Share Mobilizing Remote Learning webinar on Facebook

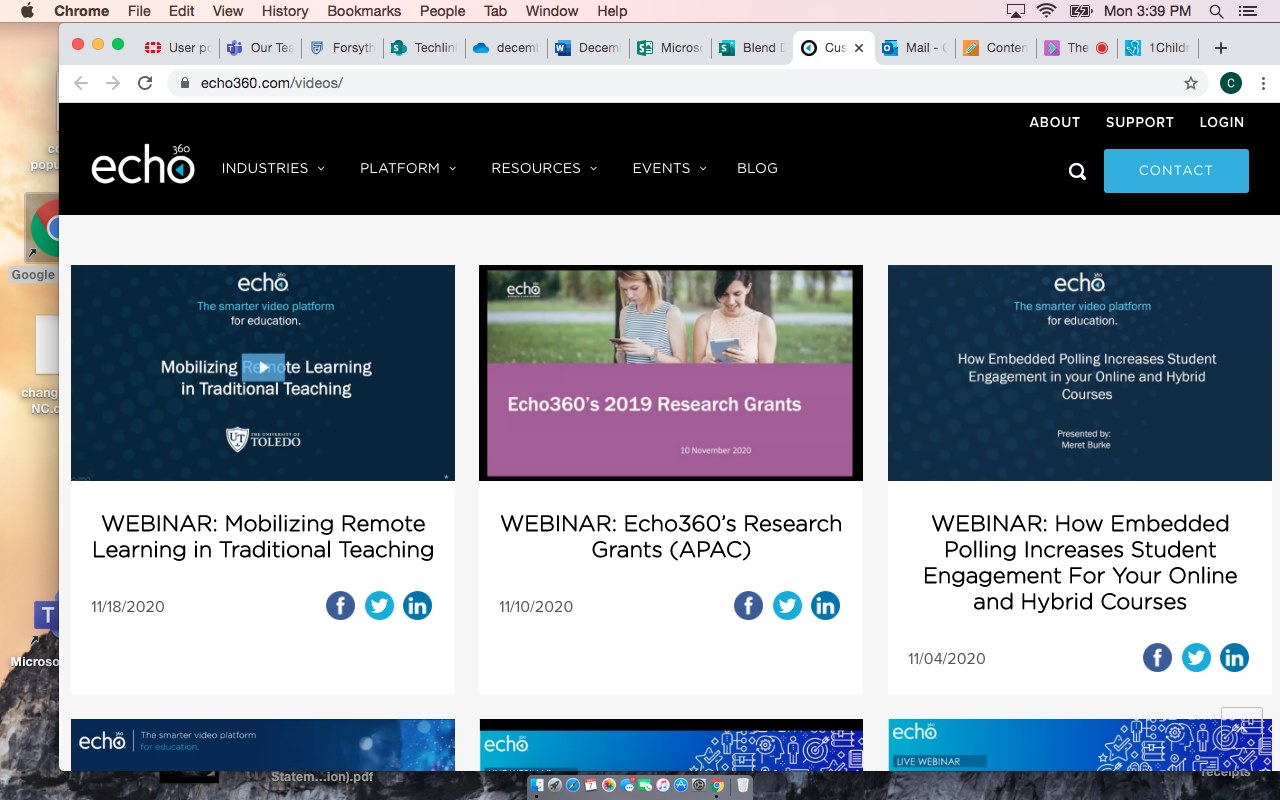340,606
